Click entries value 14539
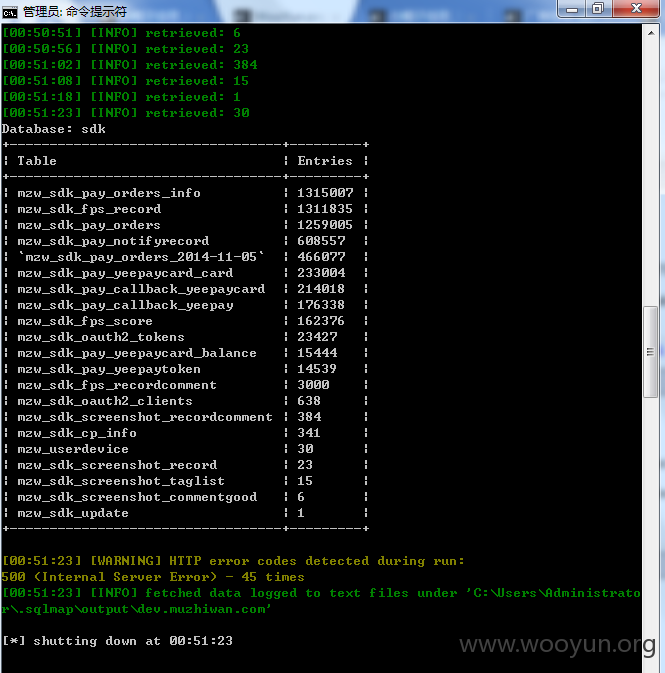The width and height of the screenshot is (665, 673). coord(317,369)
